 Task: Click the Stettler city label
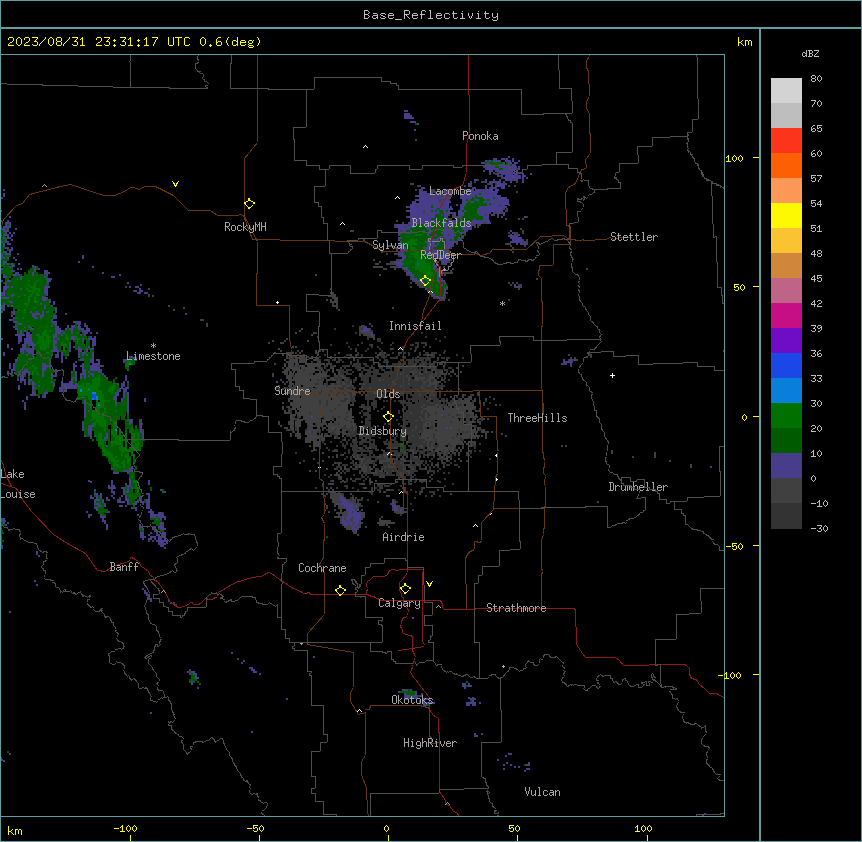[x=634, y=237]
